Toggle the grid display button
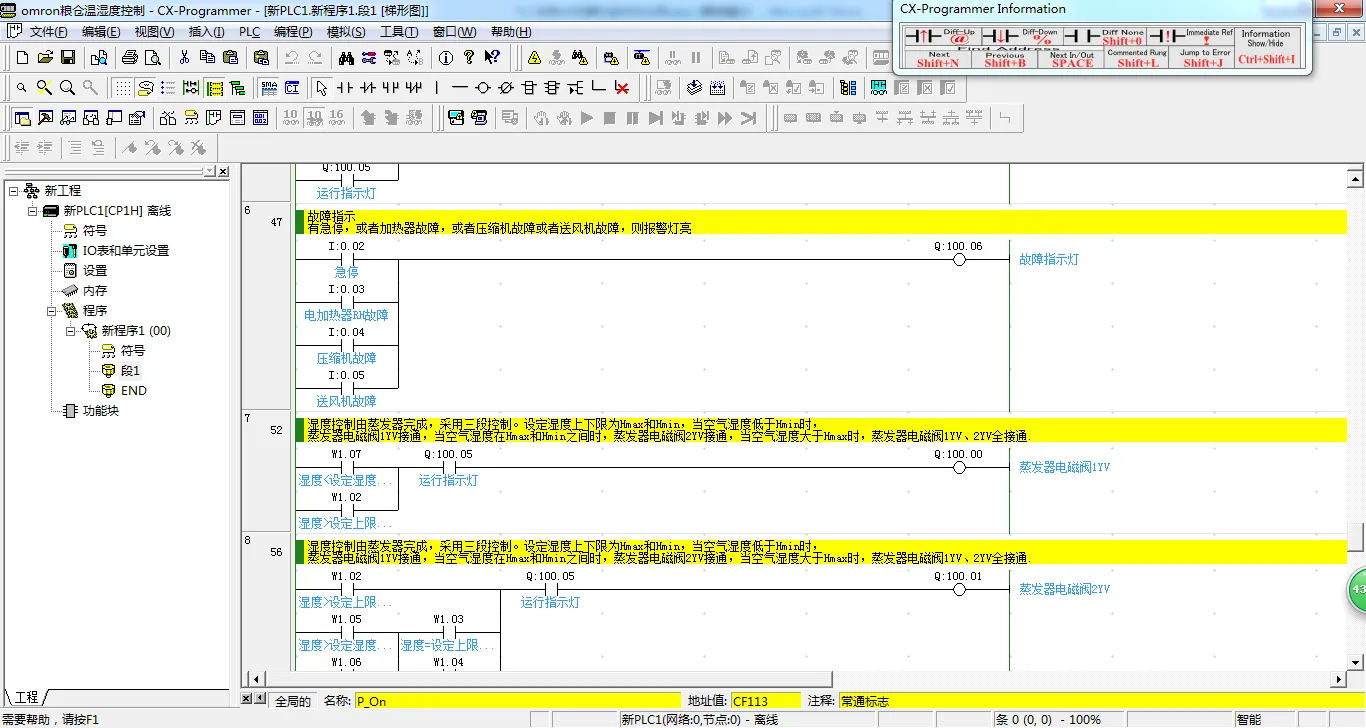 click(122, 88)
